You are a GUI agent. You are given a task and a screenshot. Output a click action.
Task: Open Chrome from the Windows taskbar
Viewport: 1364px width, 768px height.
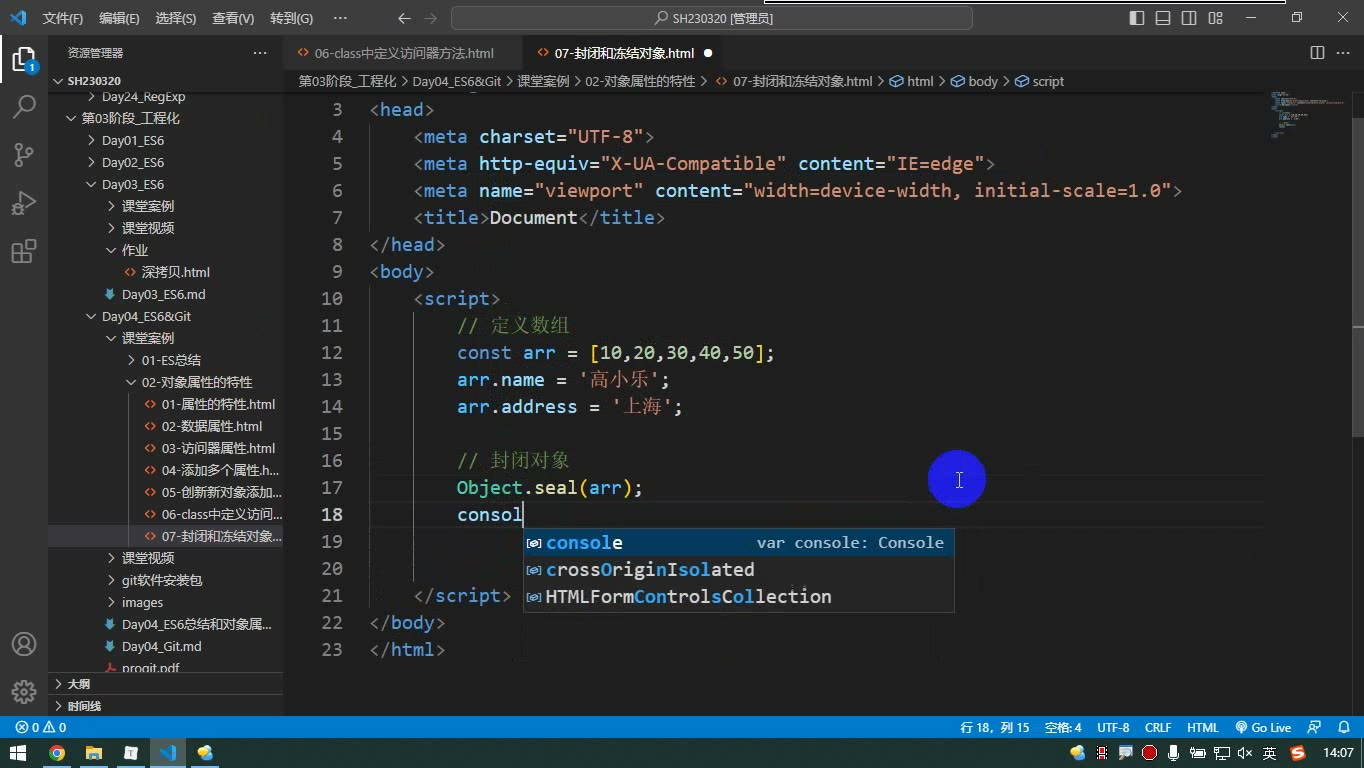click(57, 753)
